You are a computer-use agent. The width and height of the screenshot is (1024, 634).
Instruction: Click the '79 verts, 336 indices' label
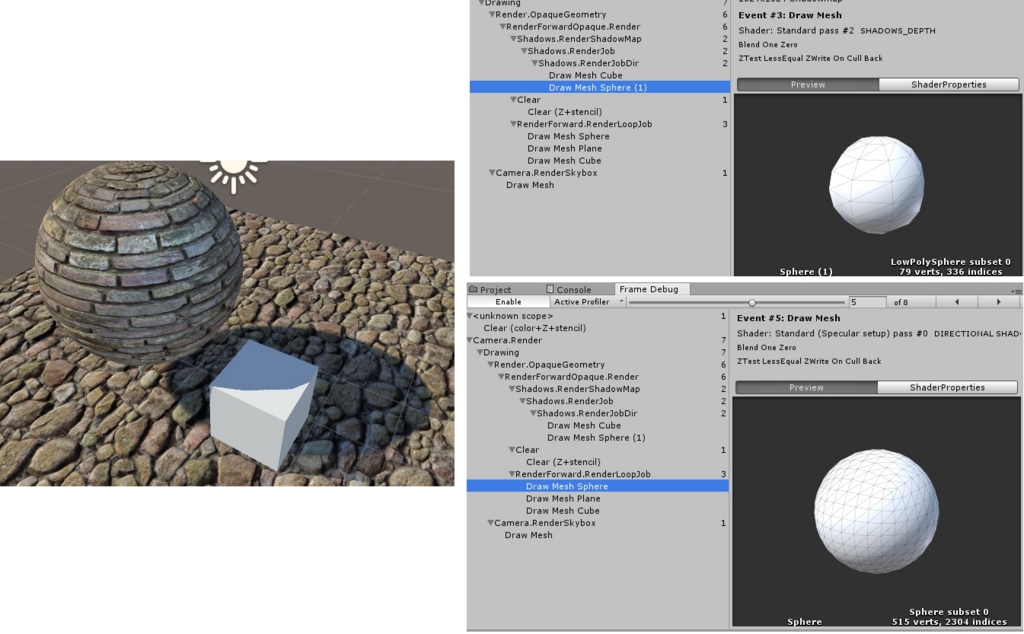tap(950, 272)
